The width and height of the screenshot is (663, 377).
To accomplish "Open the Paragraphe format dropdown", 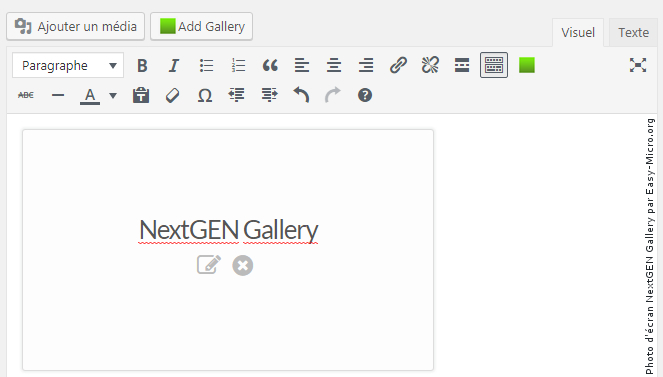I will pos(68,66).
